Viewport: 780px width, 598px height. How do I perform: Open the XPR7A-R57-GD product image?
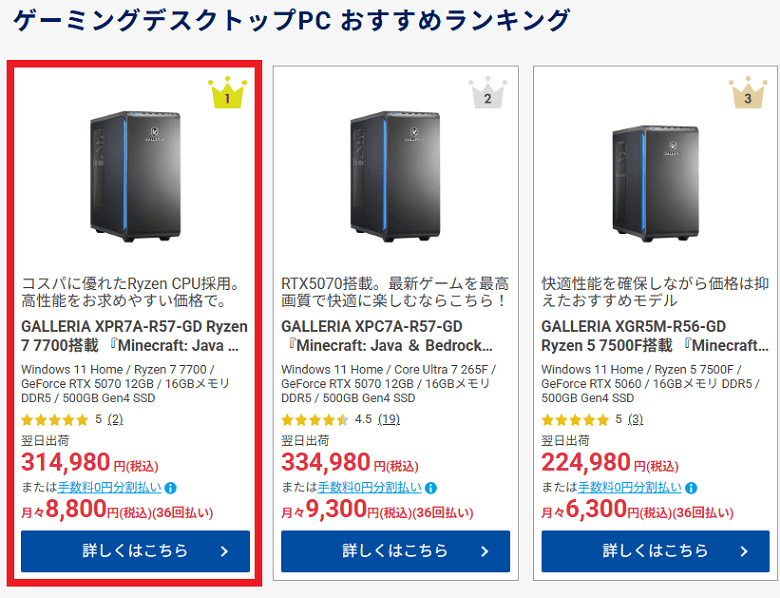pos(135,175)
